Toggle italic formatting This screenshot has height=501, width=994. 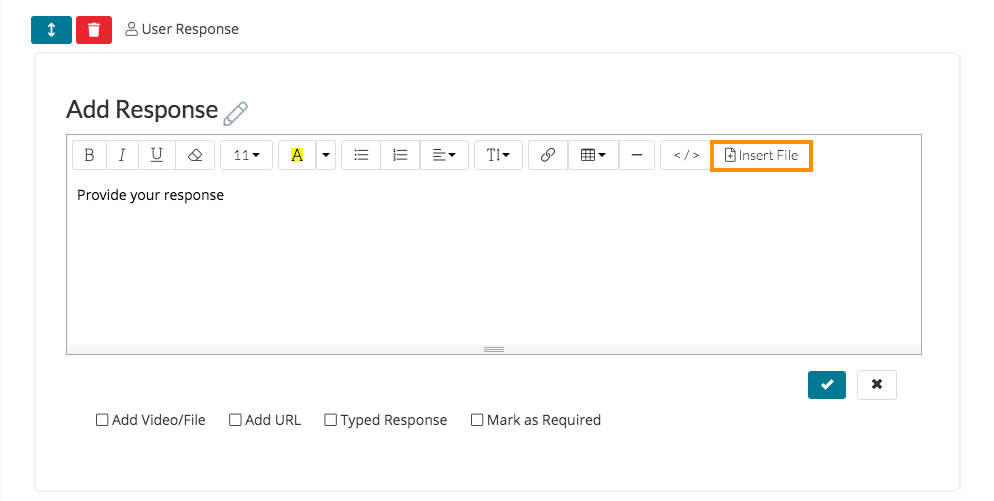(122, 155)
